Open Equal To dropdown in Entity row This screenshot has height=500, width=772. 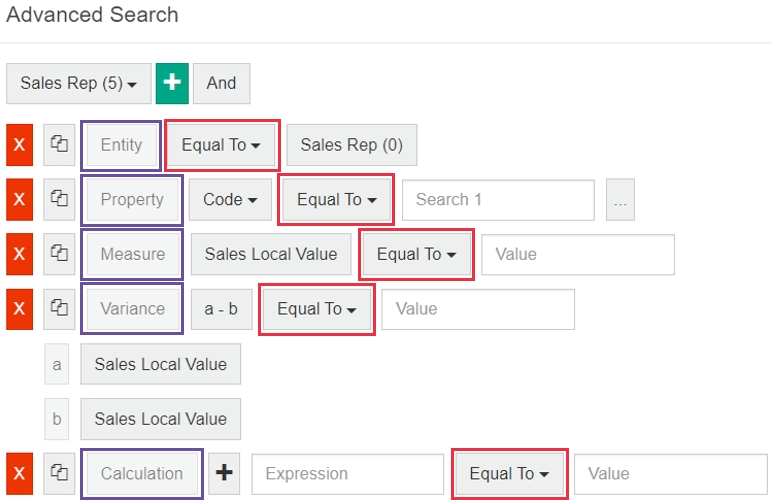tap(221, 145)
